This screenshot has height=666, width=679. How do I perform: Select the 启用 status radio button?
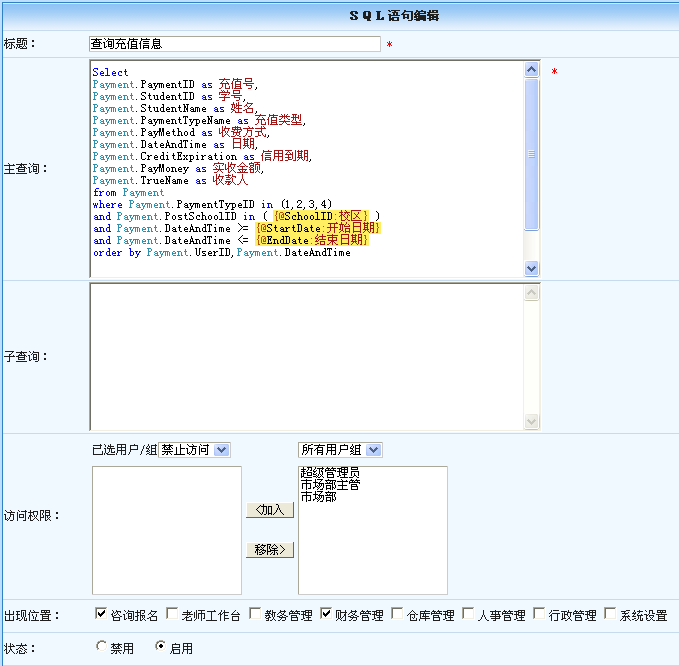tap(160, 647)
